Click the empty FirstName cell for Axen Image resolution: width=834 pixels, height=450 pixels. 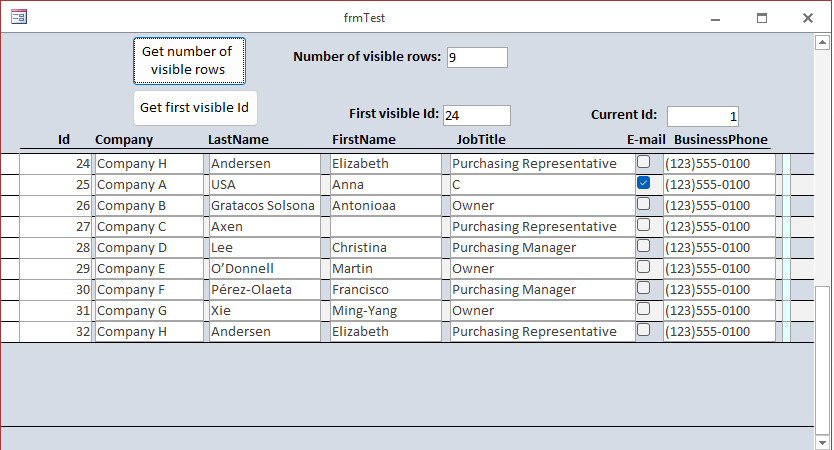coord(385,227)
